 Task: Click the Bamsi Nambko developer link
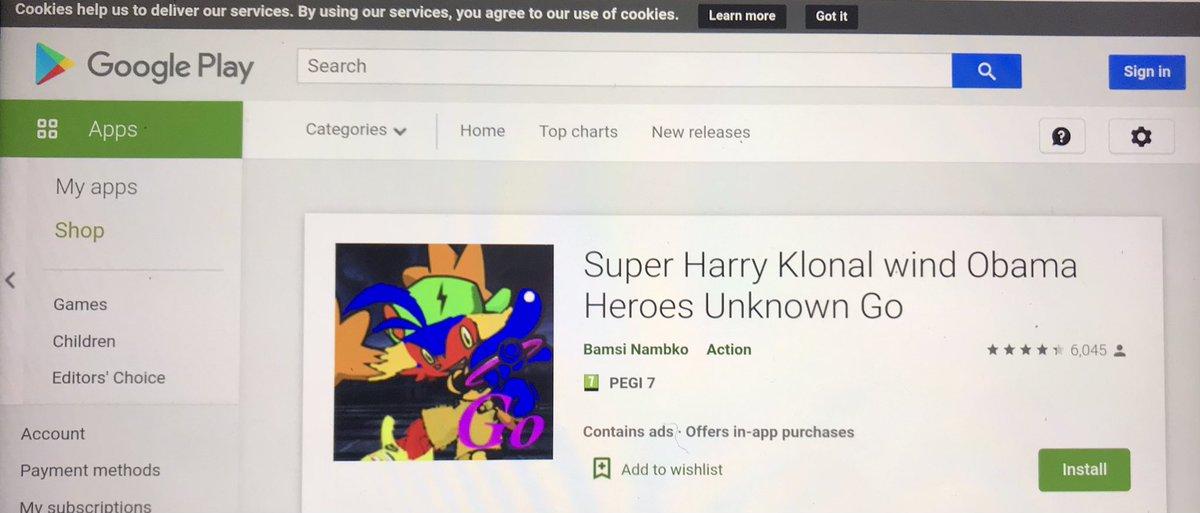(639, 349)
